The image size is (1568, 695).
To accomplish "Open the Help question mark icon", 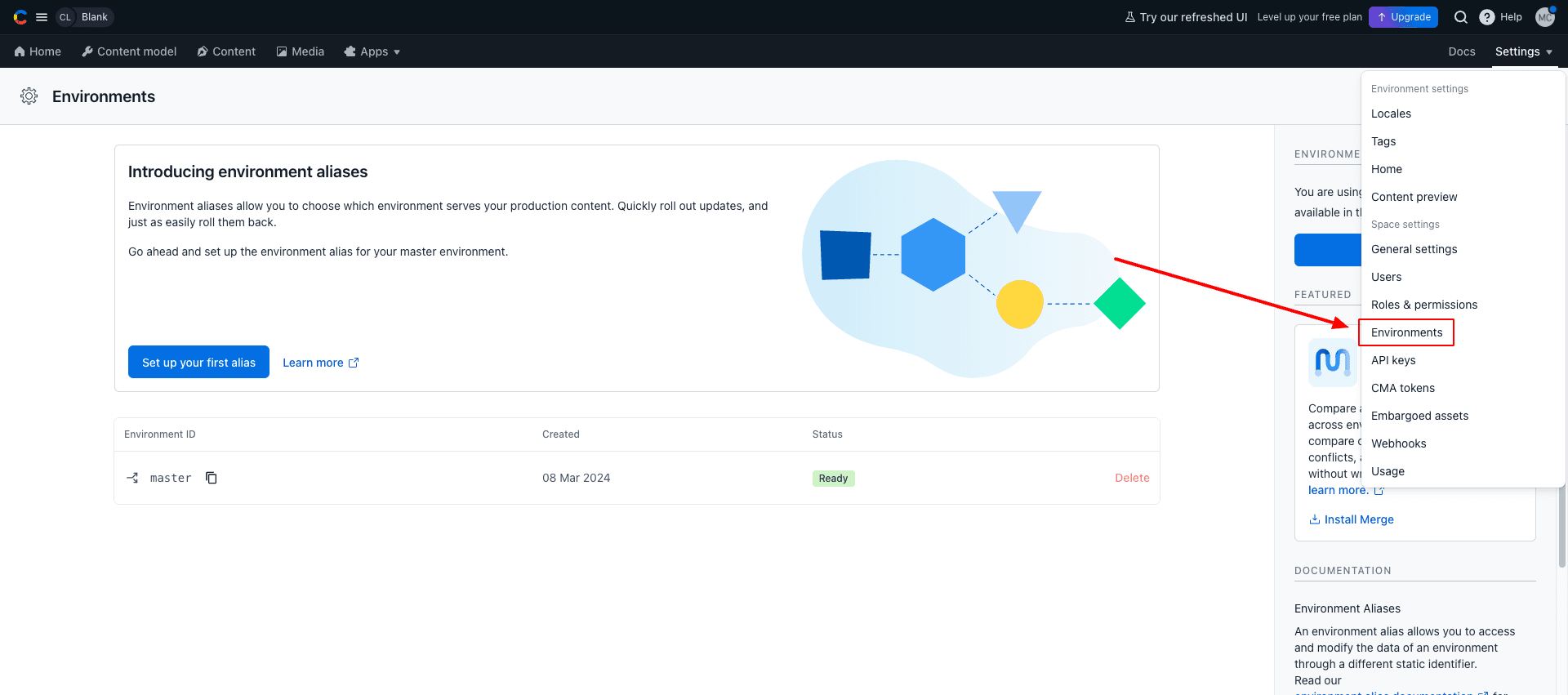I will click(1487, 17).
